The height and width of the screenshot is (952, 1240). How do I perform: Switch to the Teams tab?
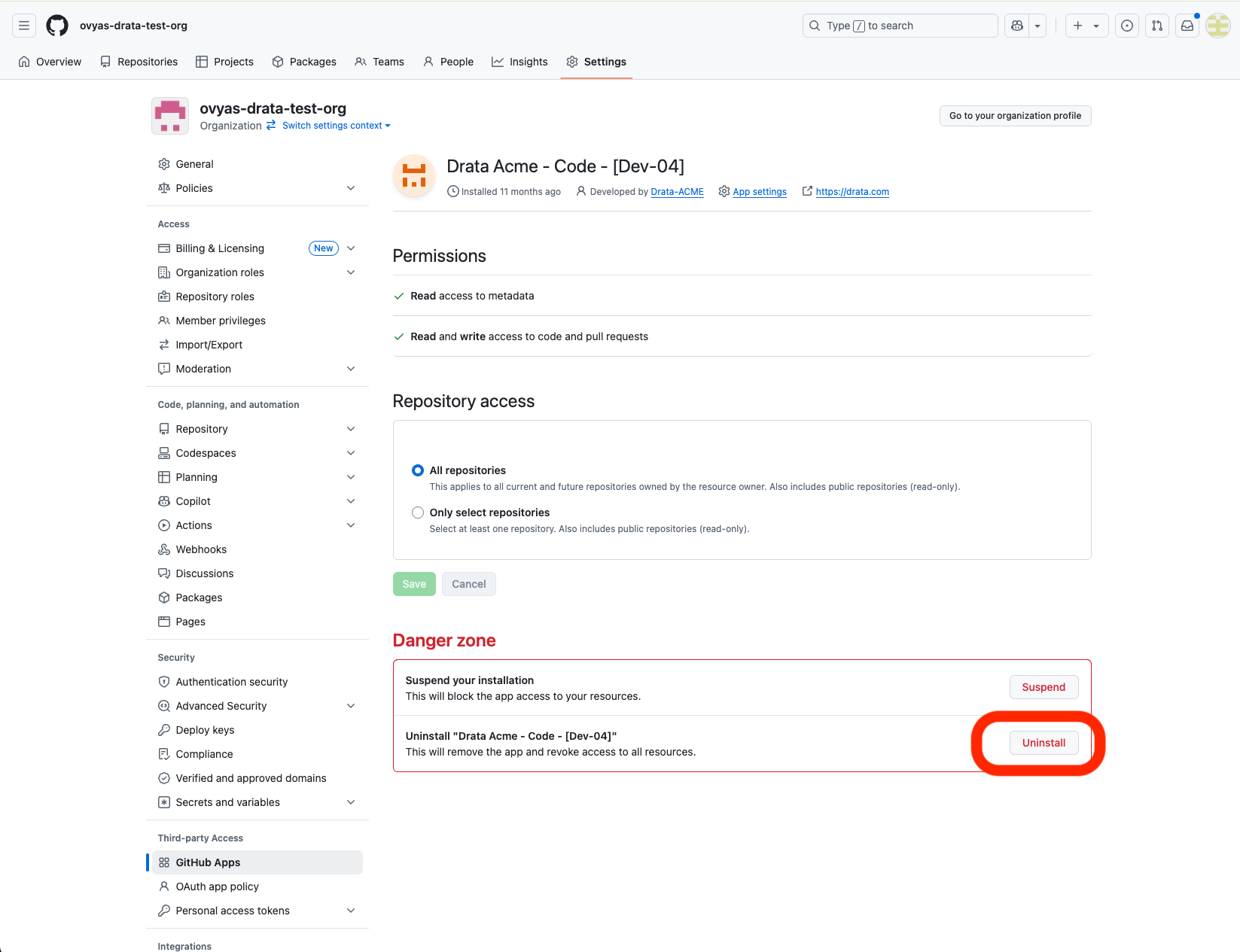(379, 62)
